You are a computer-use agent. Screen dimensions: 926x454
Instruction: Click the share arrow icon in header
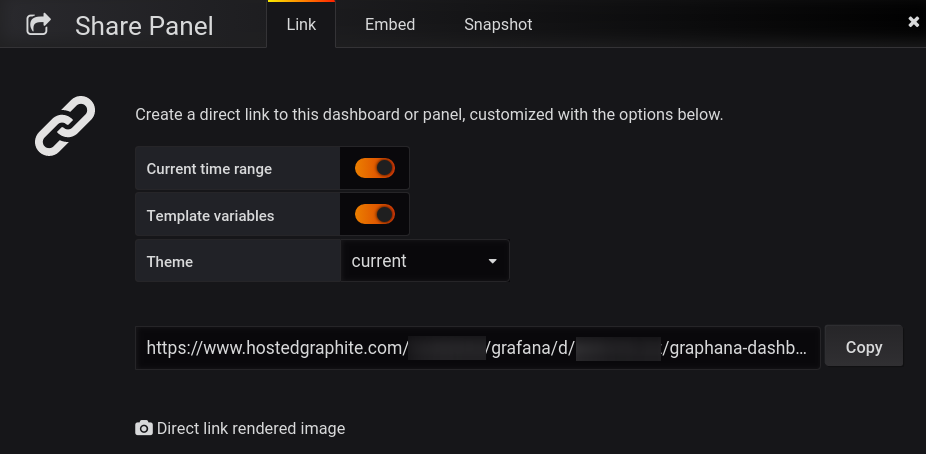click(x=38, y=25)
